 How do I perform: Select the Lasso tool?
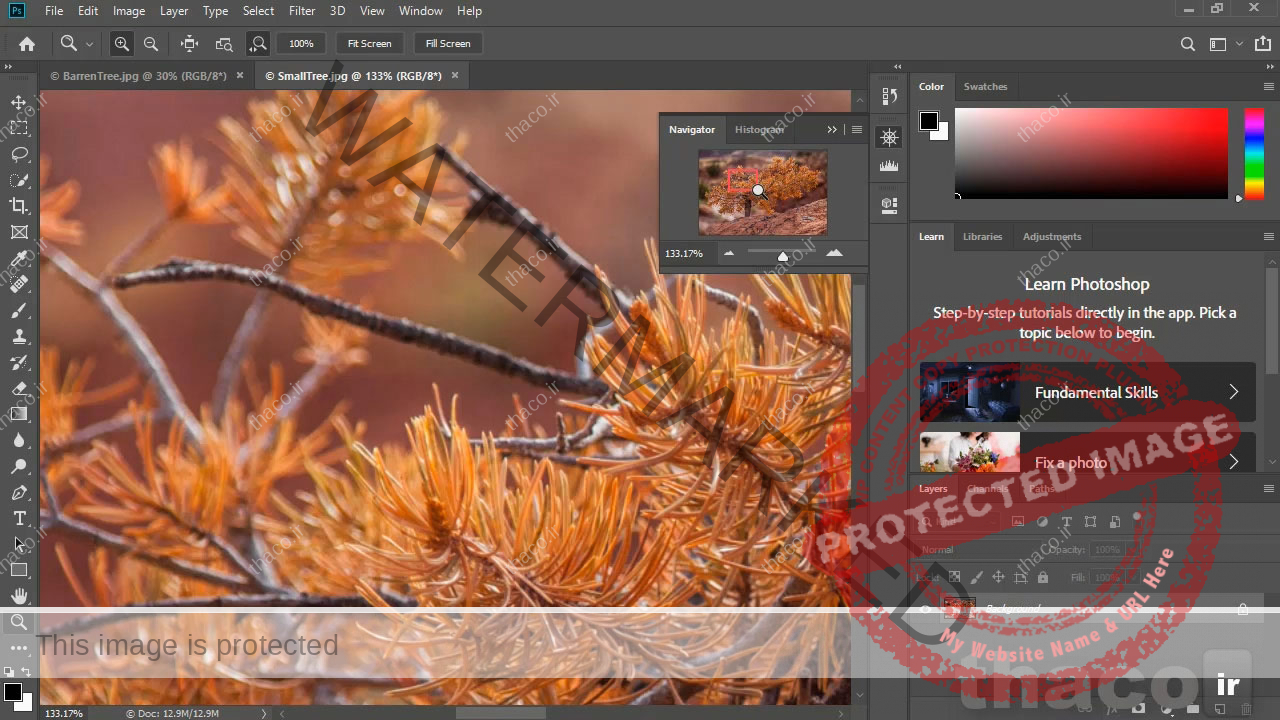pos(19,154)
